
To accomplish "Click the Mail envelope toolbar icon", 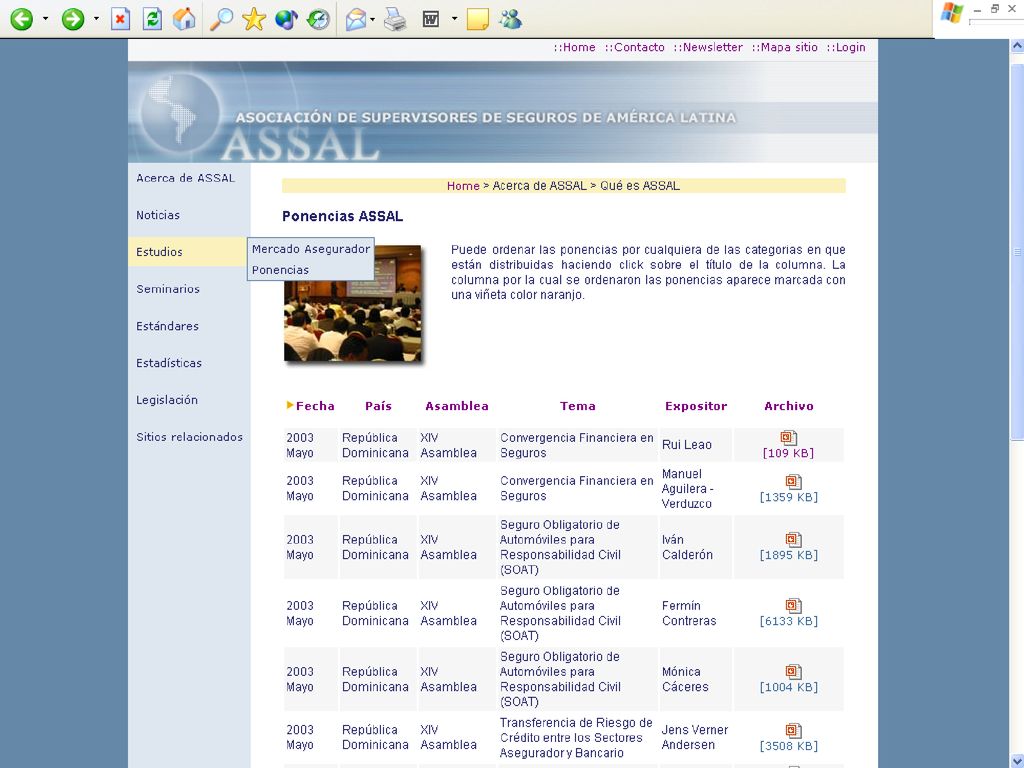I will [356, 20].
